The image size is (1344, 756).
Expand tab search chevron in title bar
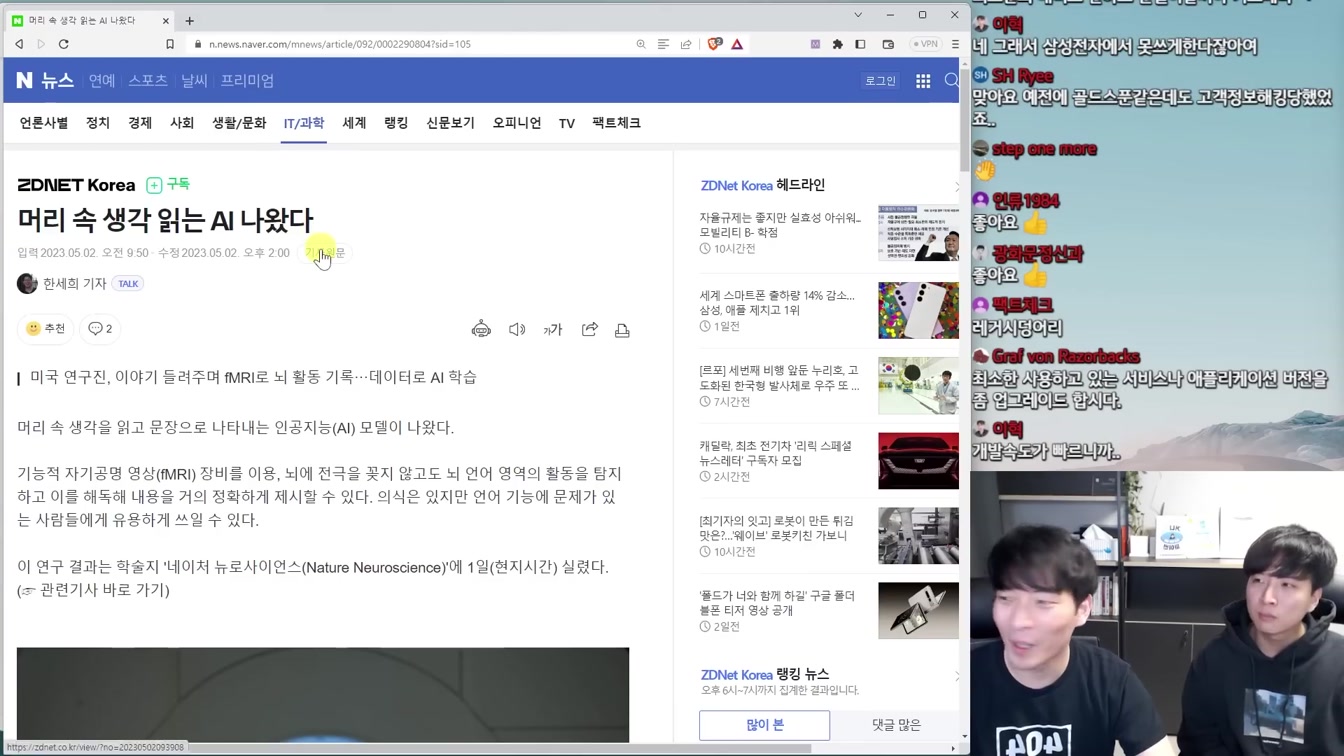click(857, 15)
